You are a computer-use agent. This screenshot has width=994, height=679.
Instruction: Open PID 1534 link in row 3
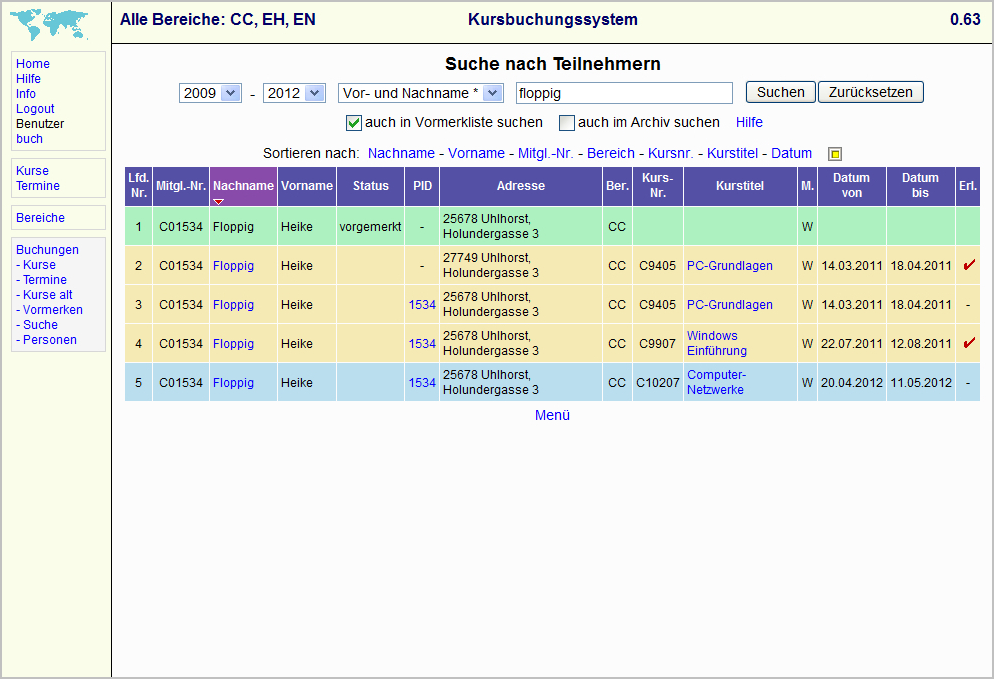(x=422, y=305)
